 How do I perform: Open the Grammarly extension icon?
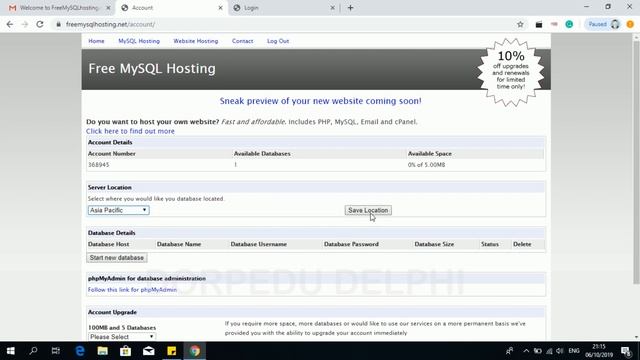[569, 24]
